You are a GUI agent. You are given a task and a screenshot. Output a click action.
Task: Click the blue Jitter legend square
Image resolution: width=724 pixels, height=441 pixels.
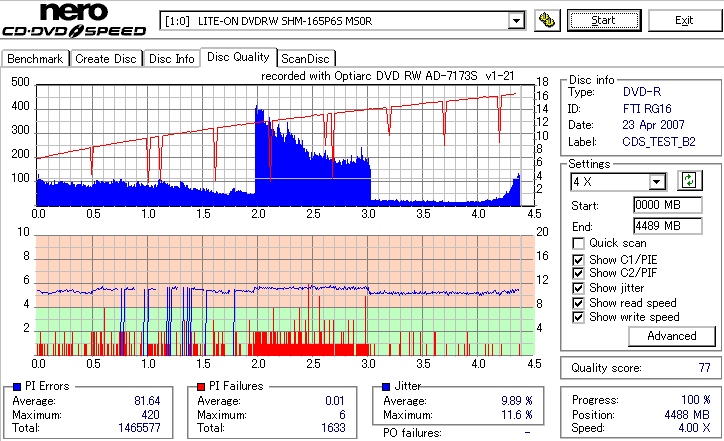pos(386,387)
